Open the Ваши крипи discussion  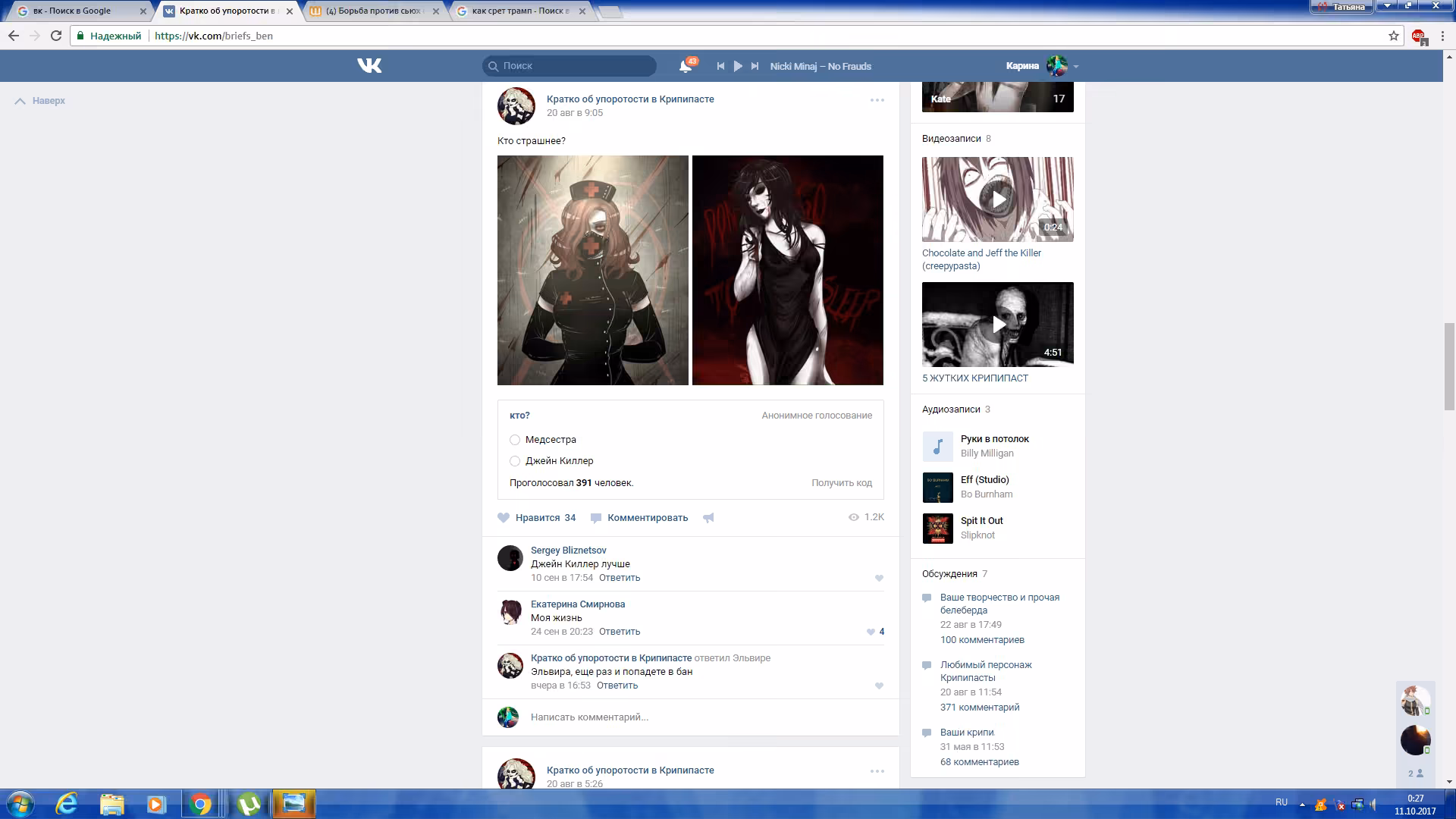pyautogui.click(x=967, y=733)
